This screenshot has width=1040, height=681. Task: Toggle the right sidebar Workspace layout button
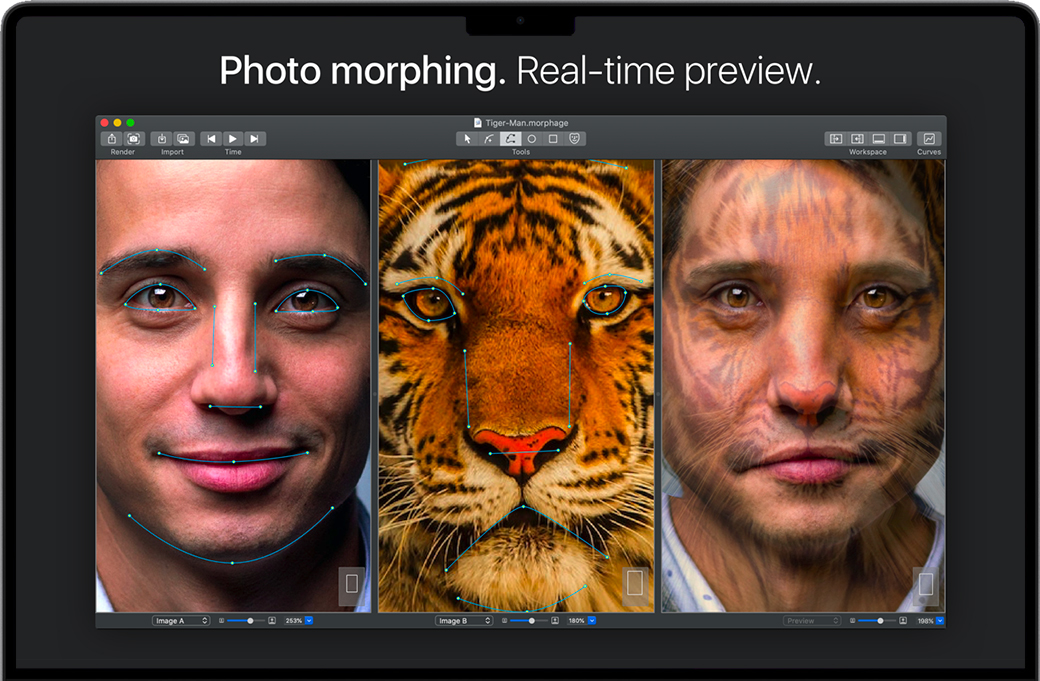[x=900, y=139]
